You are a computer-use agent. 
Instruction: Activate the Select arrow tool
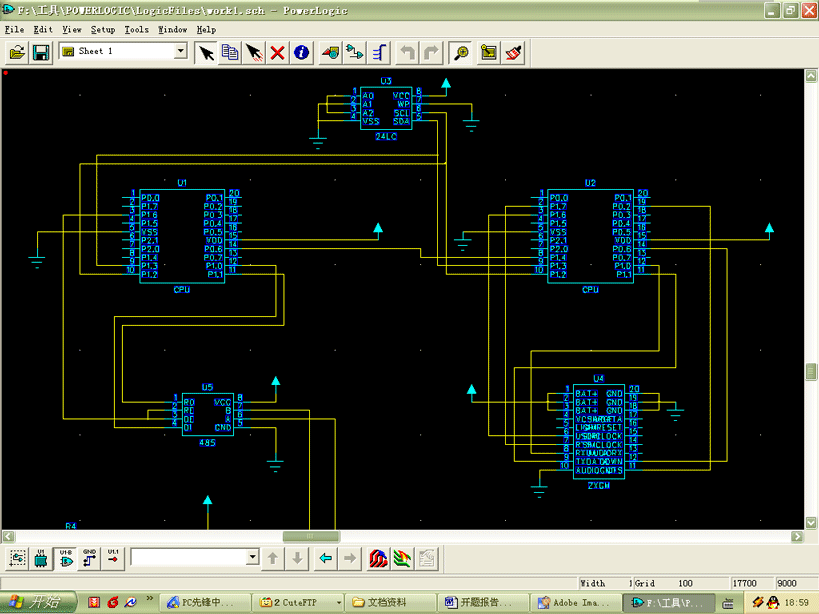(x=206, y=52)
